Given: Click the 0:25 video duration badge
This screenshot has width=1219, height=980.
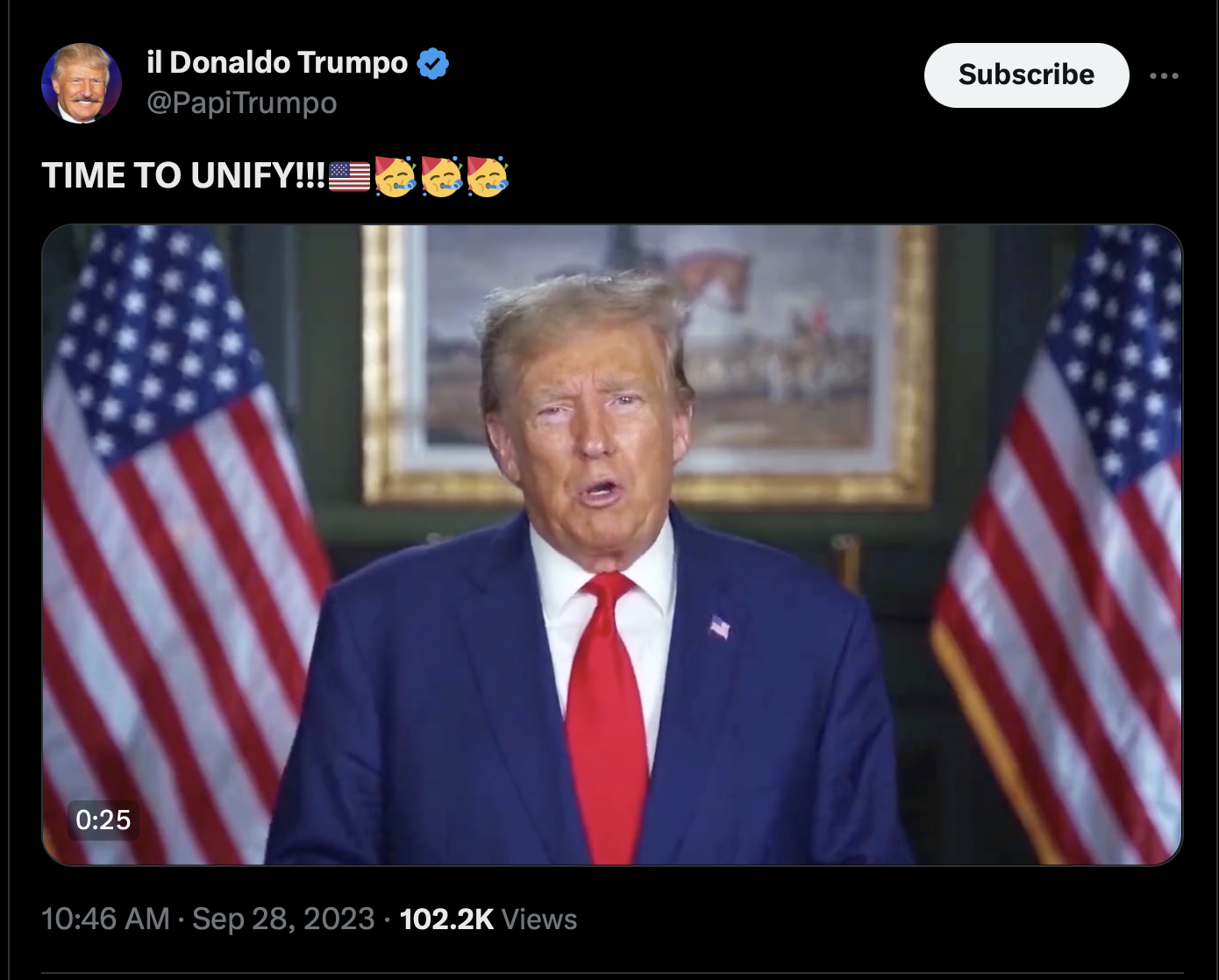Looking at the screenshot, I should pos(103,820).
